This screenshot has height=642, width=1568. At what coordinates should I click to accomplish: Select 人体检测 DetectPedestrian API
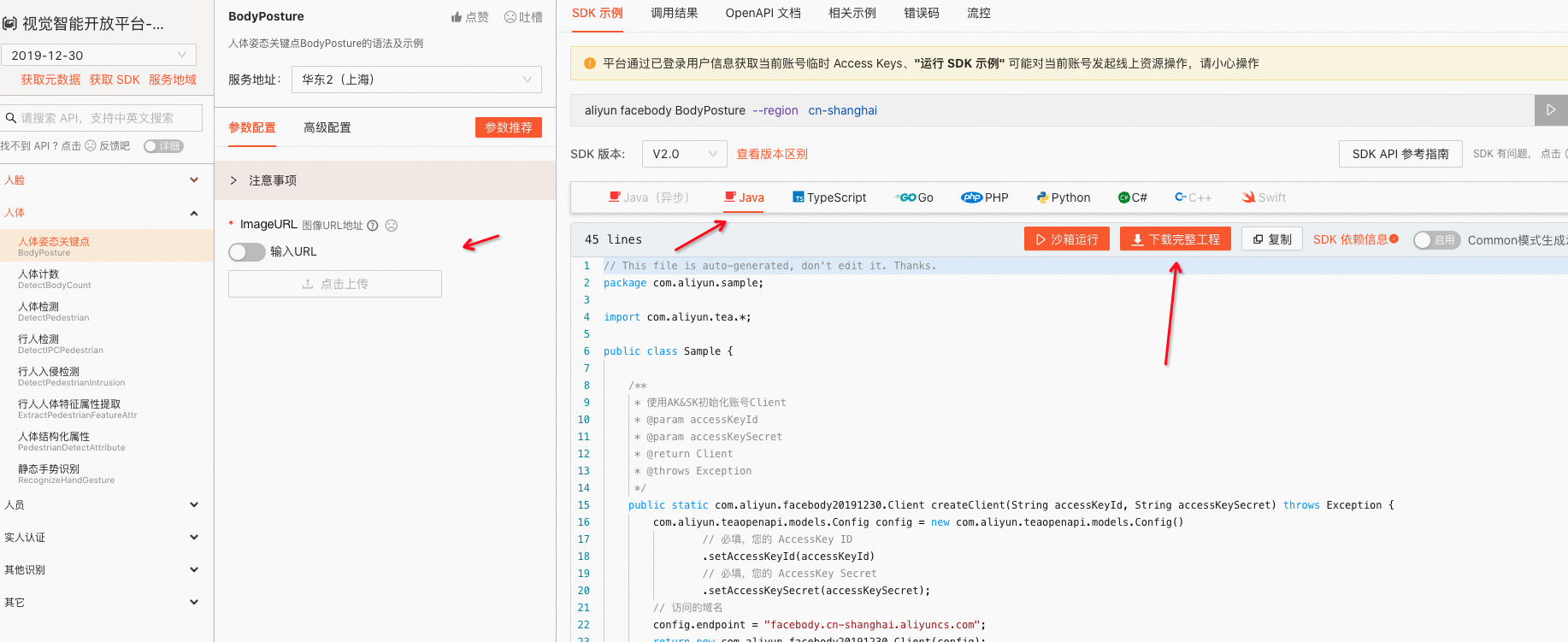point(106,311)
